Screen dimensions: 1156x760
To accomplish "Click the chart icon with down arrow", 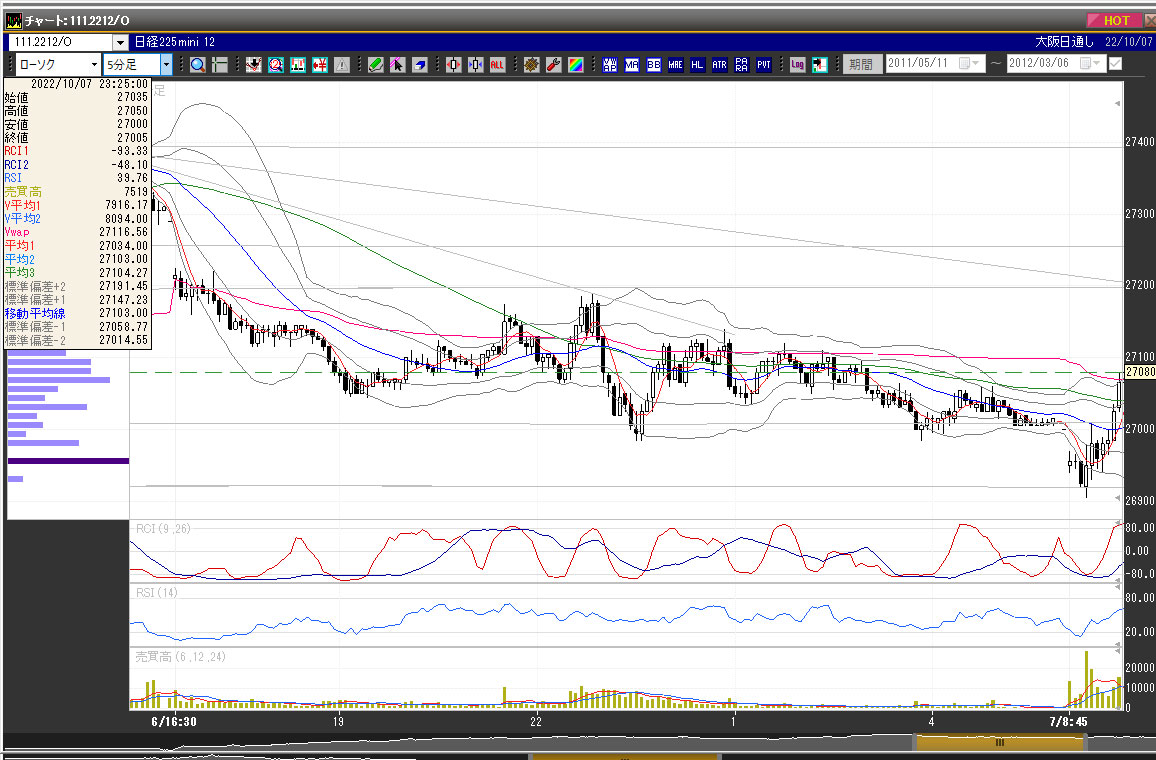I will 254,65.
